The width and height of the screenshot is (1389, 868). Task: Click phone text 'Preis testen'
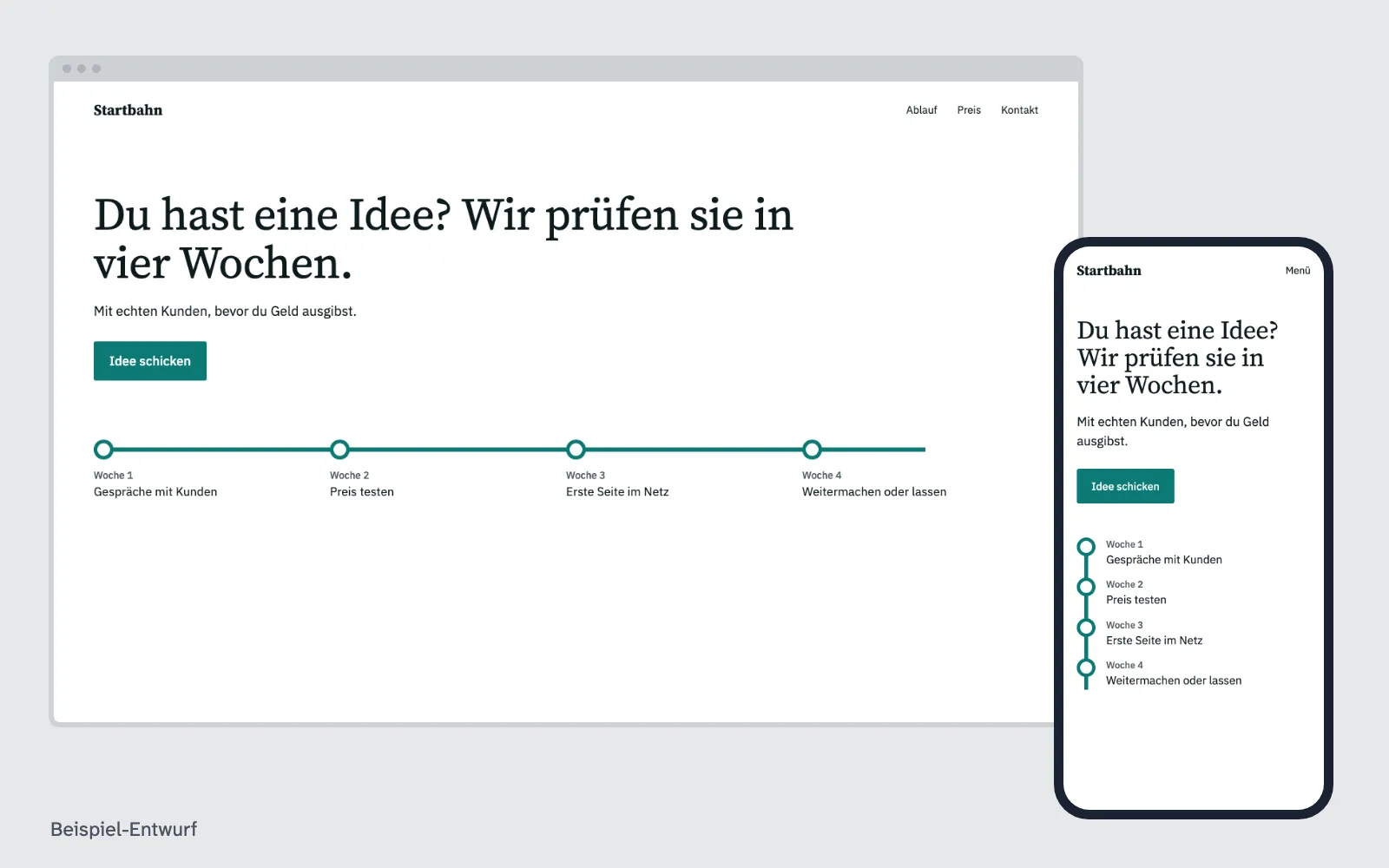click(1136, 600)
